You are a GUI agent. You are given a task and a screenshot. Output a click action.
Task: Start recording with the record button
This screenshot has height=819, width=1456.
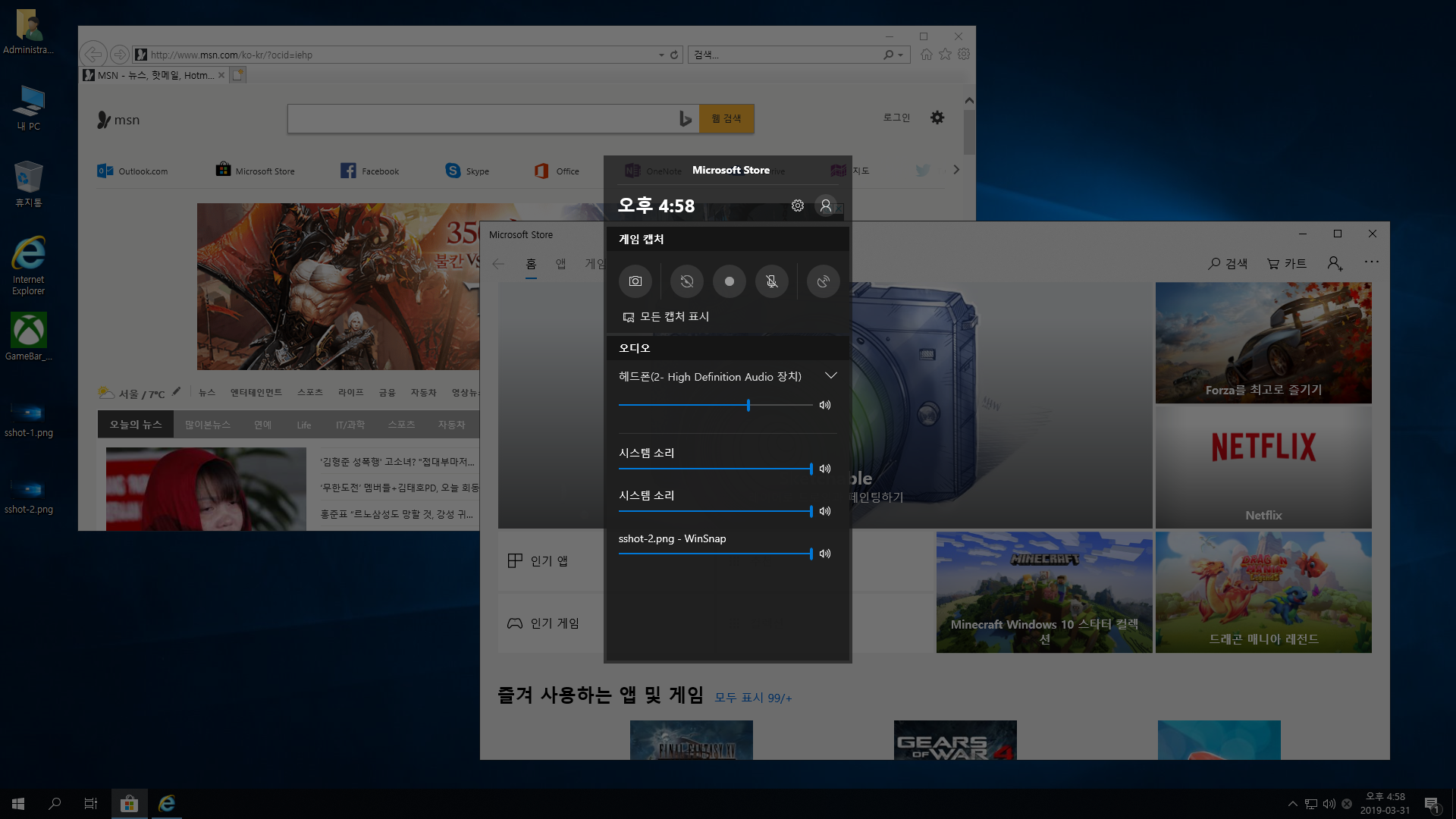(x=730, y=281)
